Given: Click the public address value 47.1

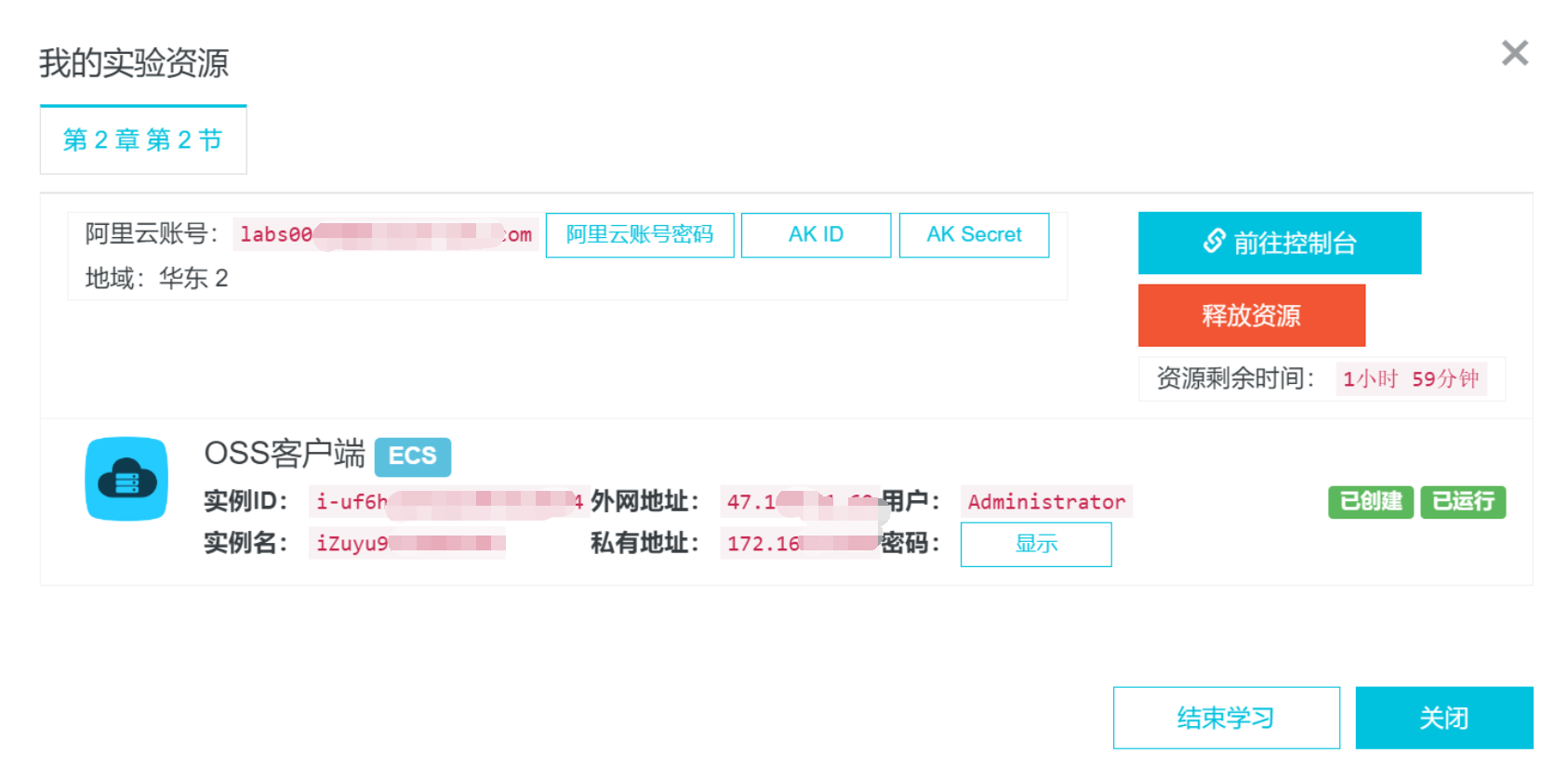Looking at the screenshot, I should coord(800,502).
